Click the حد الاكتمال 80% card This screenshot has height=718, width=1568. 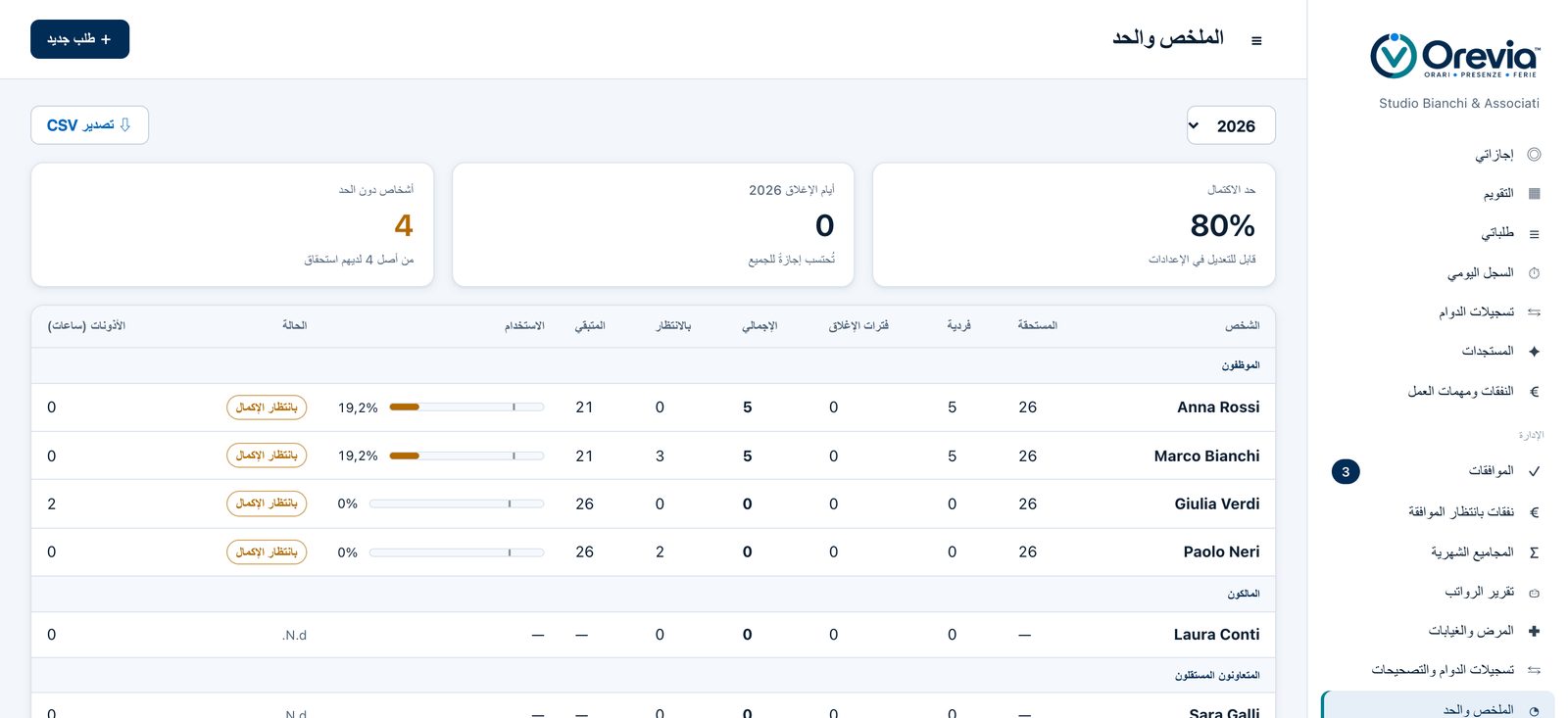coord(1073,225)
